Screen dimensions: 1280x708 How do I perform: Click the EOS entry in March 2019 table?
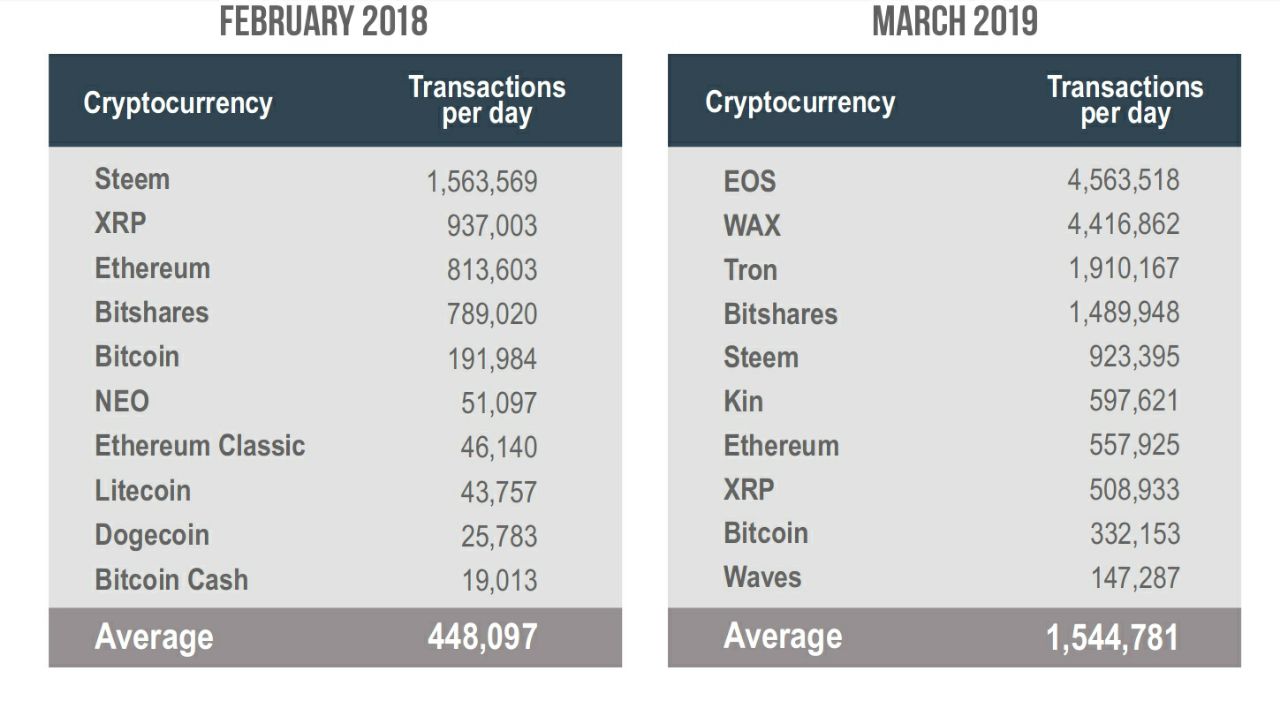[750, 181]
